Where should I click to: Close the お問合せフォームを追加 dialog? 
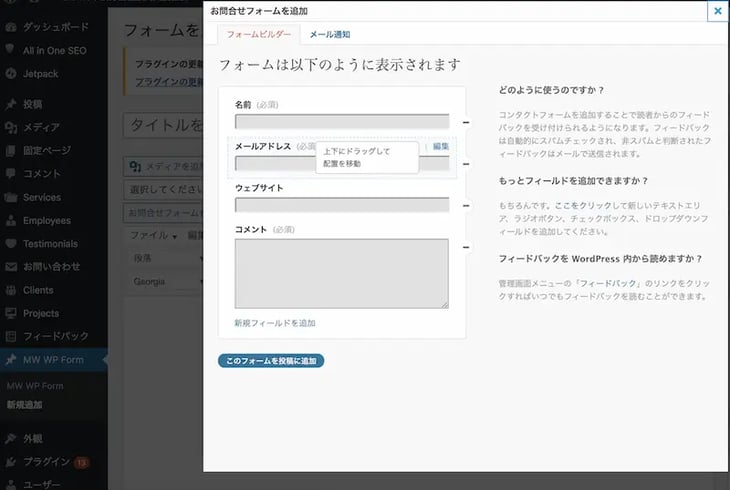(x=717, y=11)
